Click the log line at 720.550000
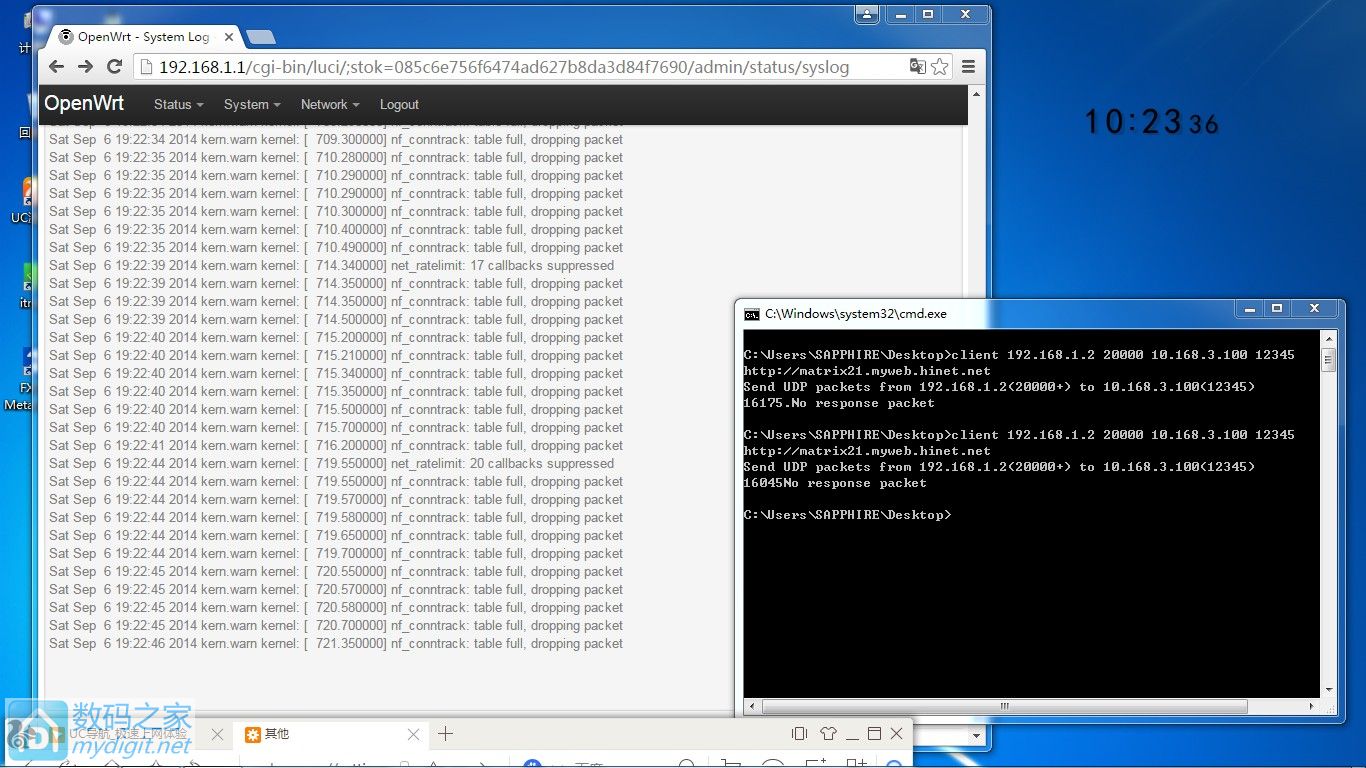 click(336, 571)
